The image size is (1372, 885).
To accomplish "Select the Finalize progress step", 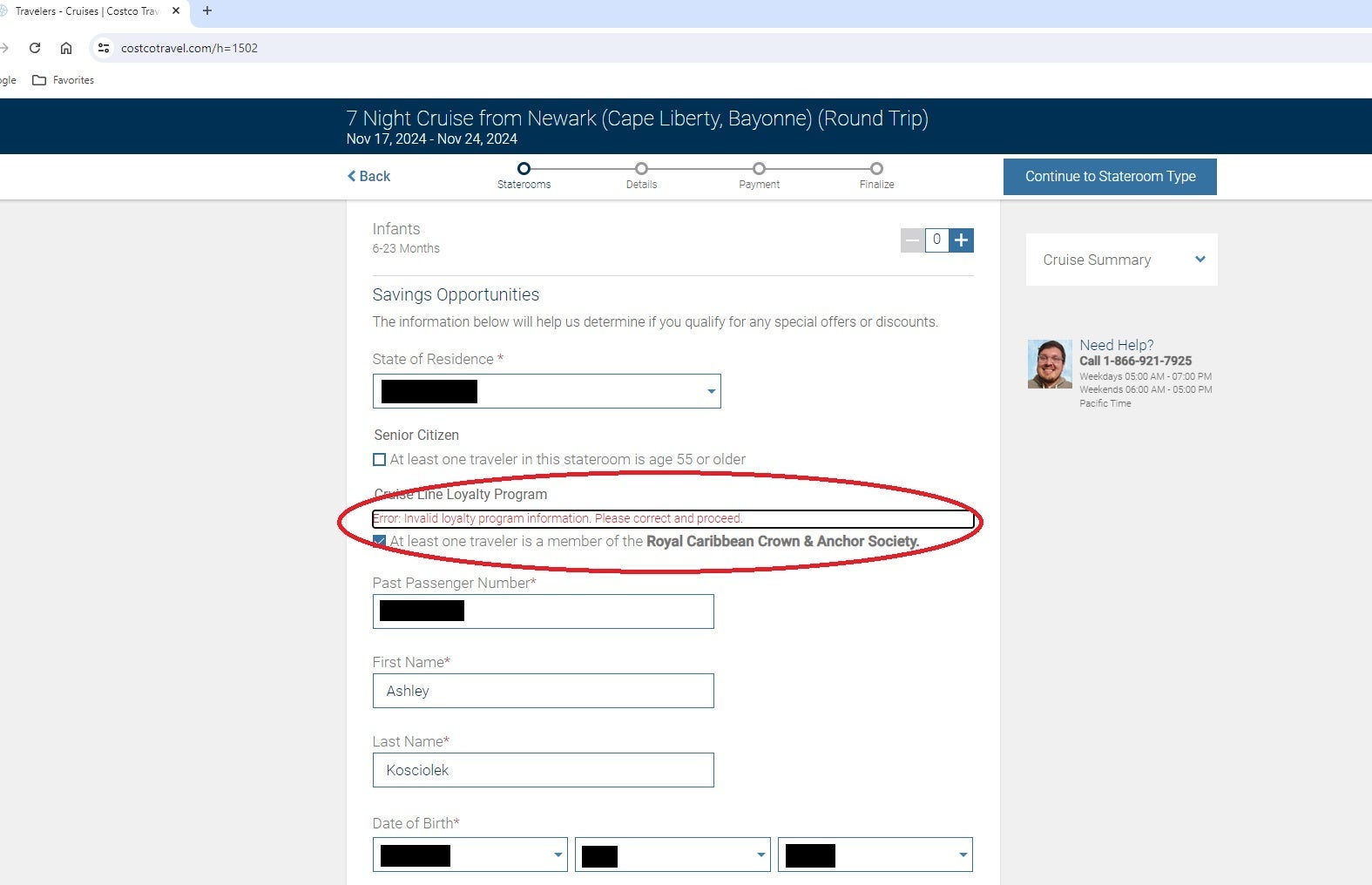I will point(876,175).
